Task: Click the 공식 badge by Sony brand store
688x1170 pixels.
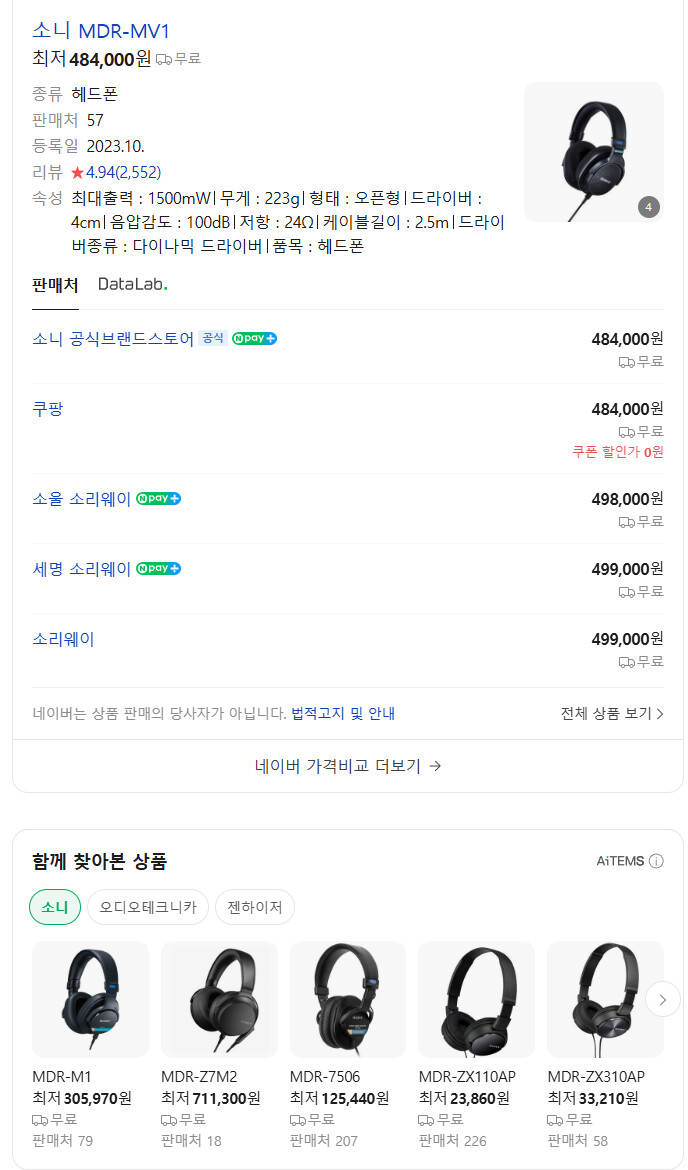Action: click(x=213, y=338)
